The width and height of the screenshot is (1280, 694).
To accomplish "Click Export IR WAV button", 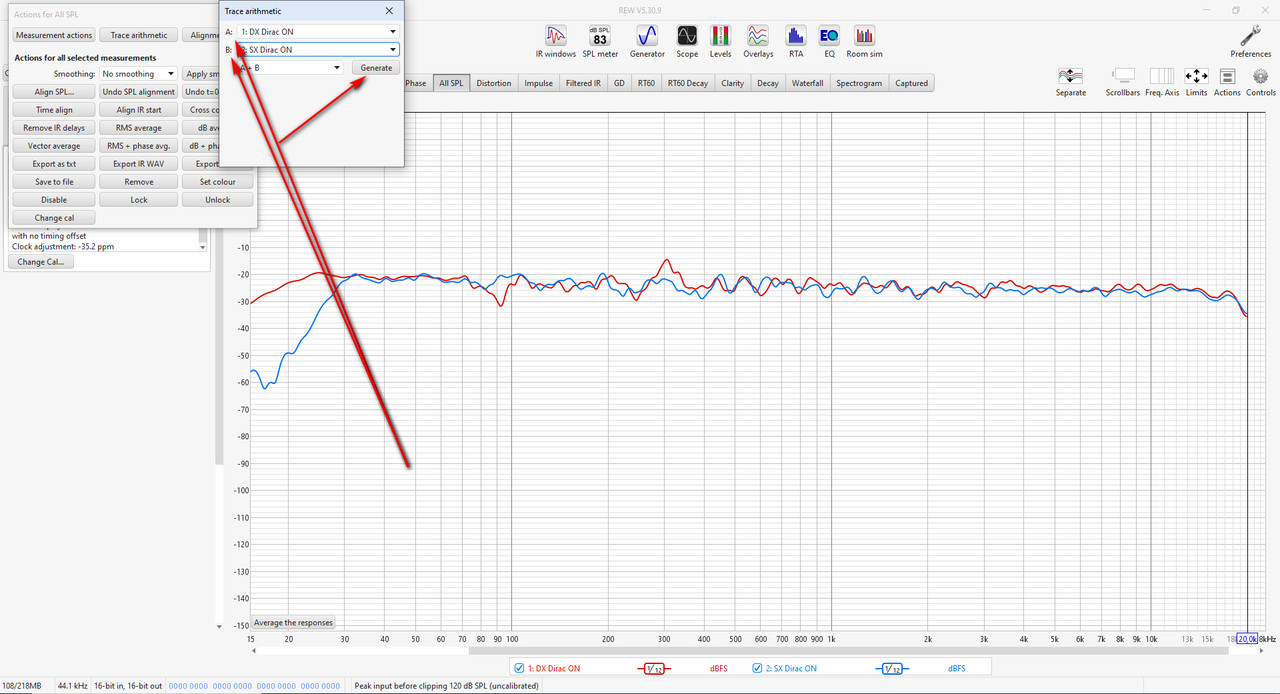I will tap(139, 164).
